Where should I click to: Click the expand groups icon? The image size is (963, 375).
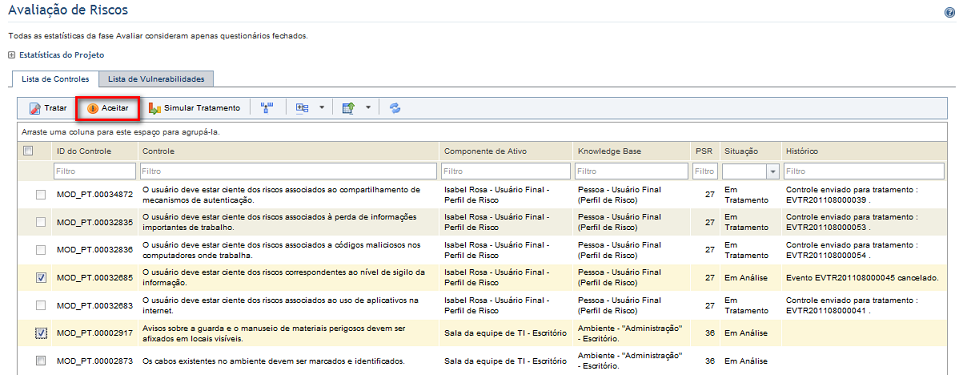point(302,108)
